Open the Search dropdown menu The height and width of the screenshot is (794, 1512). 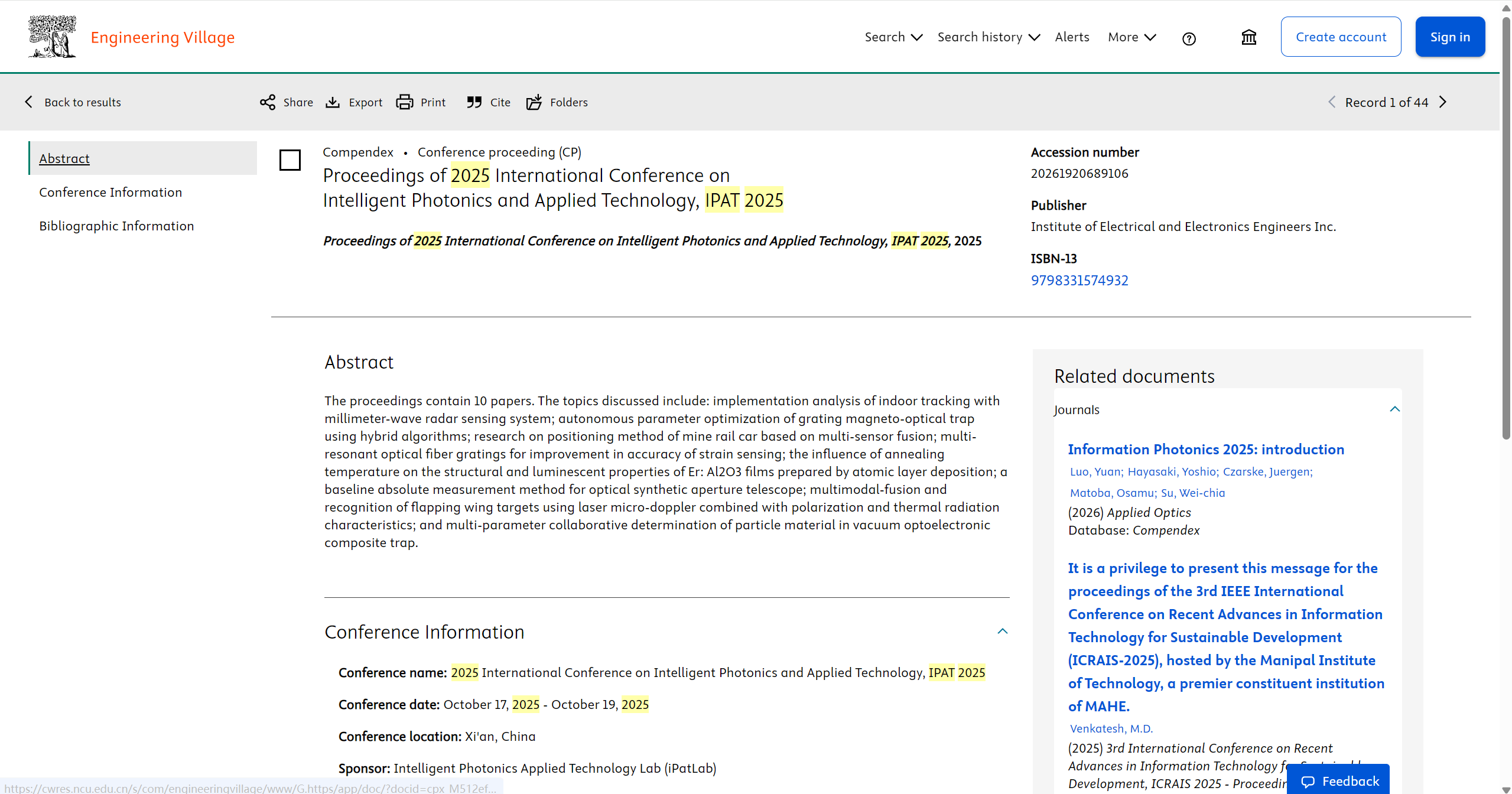893,37
